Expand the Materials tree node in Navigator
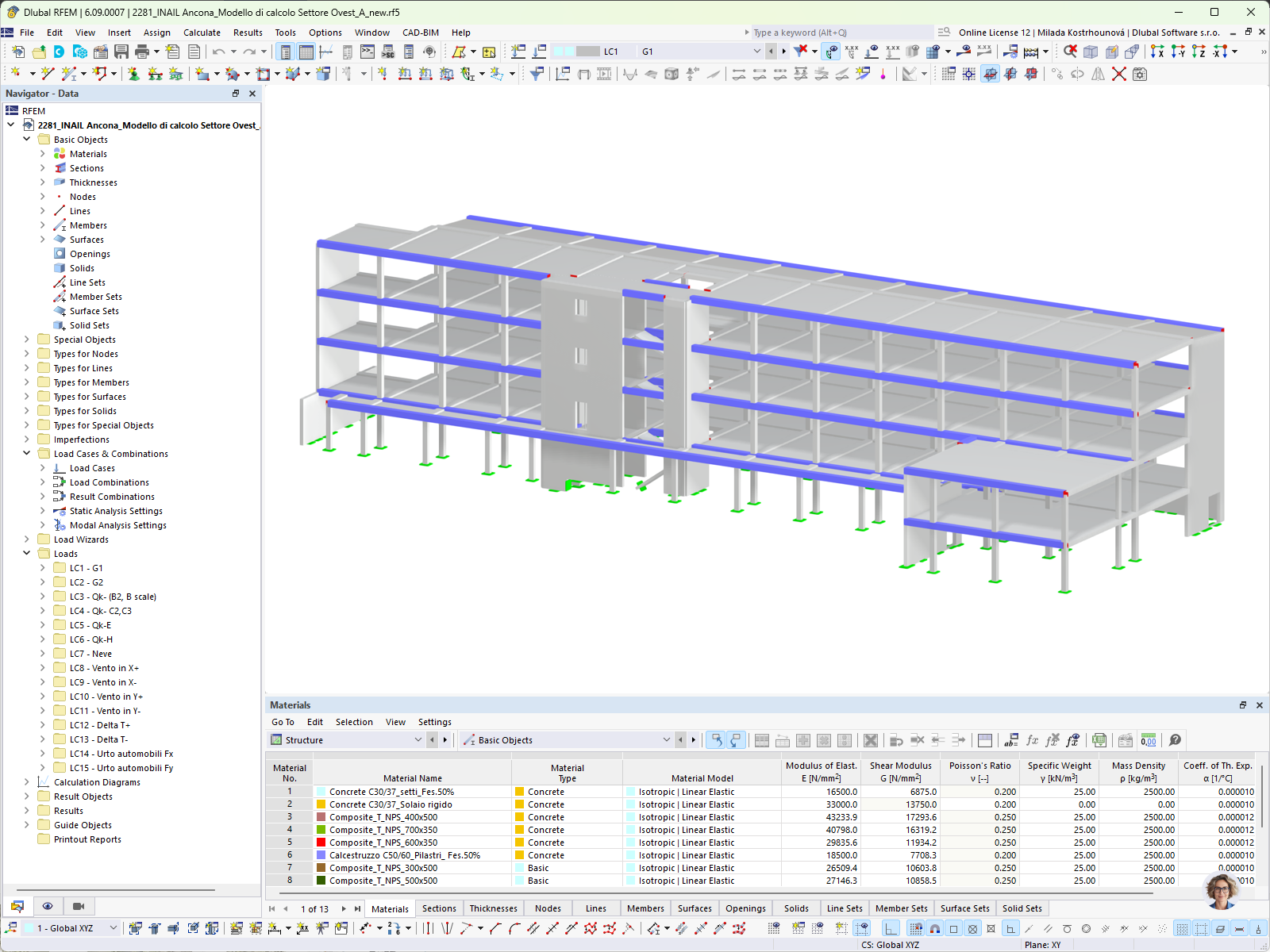 pos(44,153)
